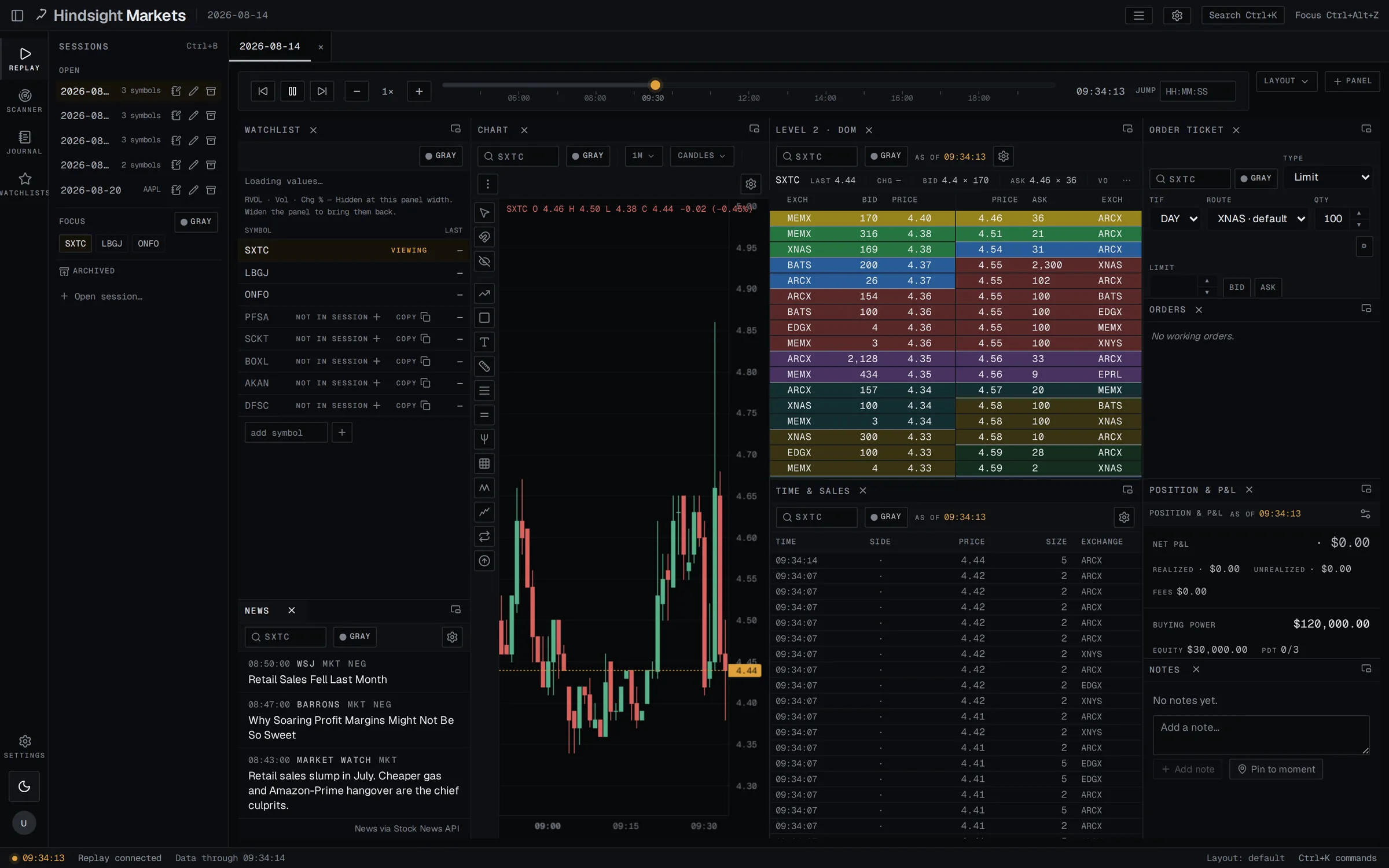Toggle the Focus GRAY link group
Image resolution: width=1389 pixels, height=868 pixels.
tap(196, 222)
